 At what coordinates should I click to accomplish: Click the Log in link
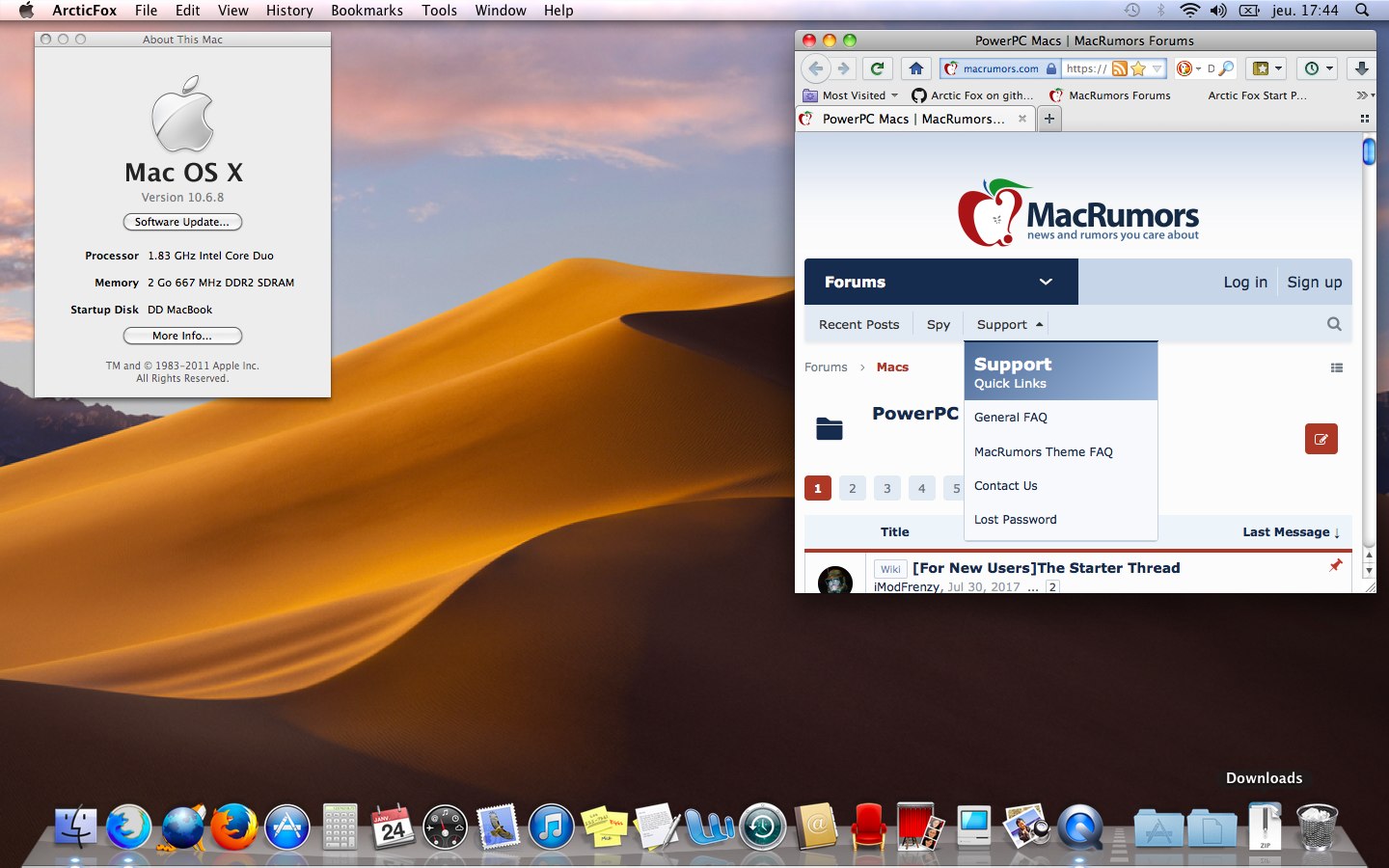[x=1245, y=282]
